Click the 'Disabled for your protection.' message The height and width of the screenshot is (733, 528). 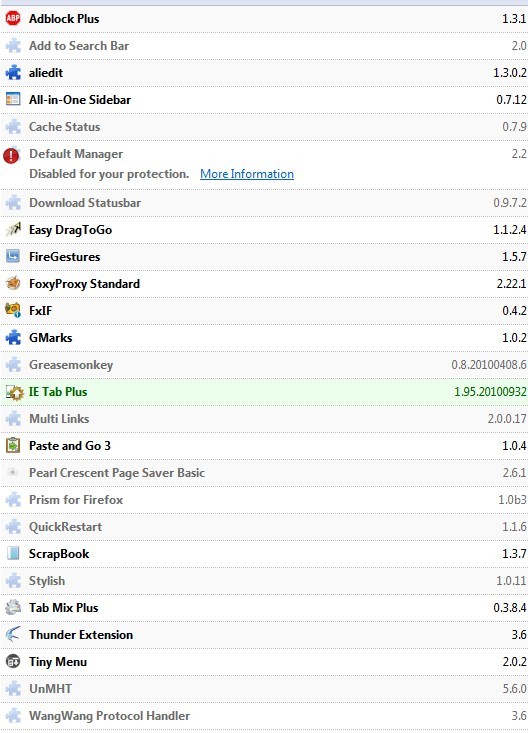coord(109,174)
